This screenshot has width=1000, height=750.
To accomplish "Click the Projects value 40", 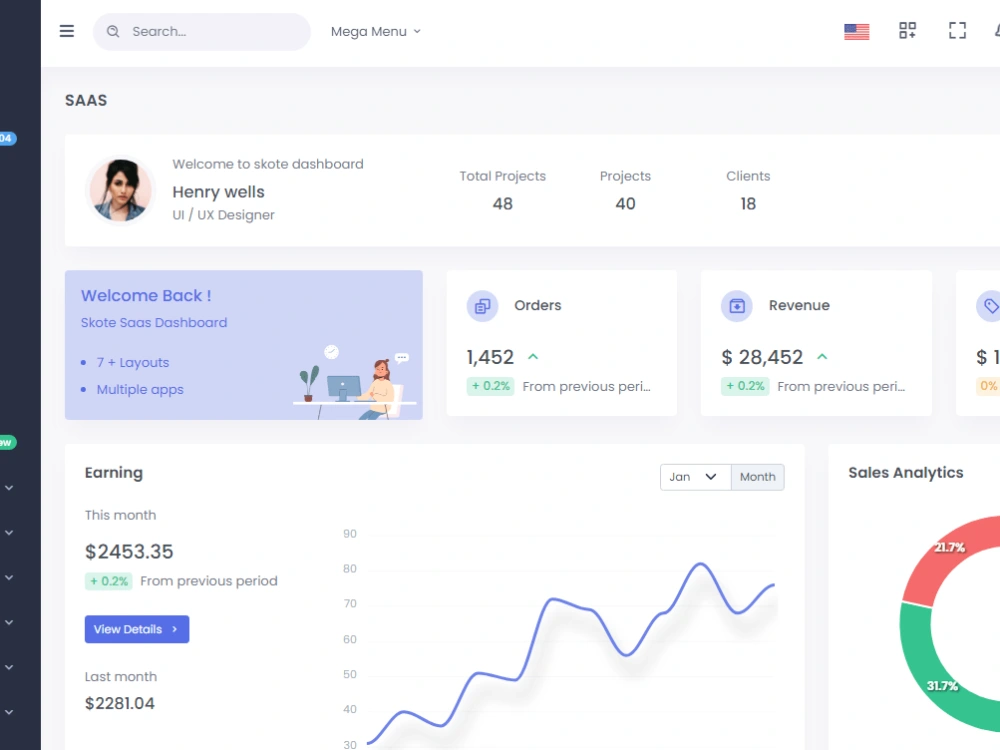I will 625,204.
